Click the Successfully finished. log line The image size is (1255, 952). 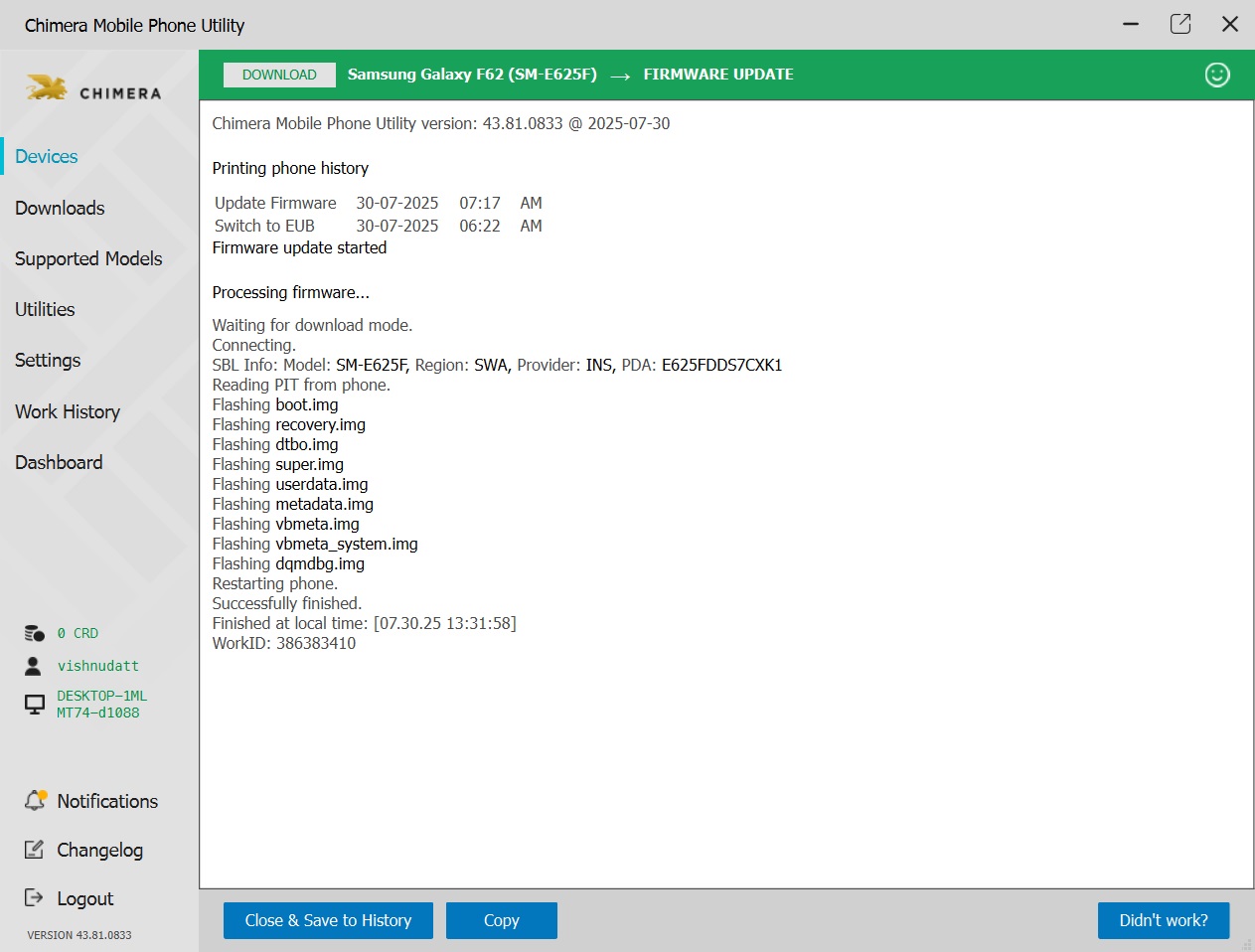click(287, 603)
